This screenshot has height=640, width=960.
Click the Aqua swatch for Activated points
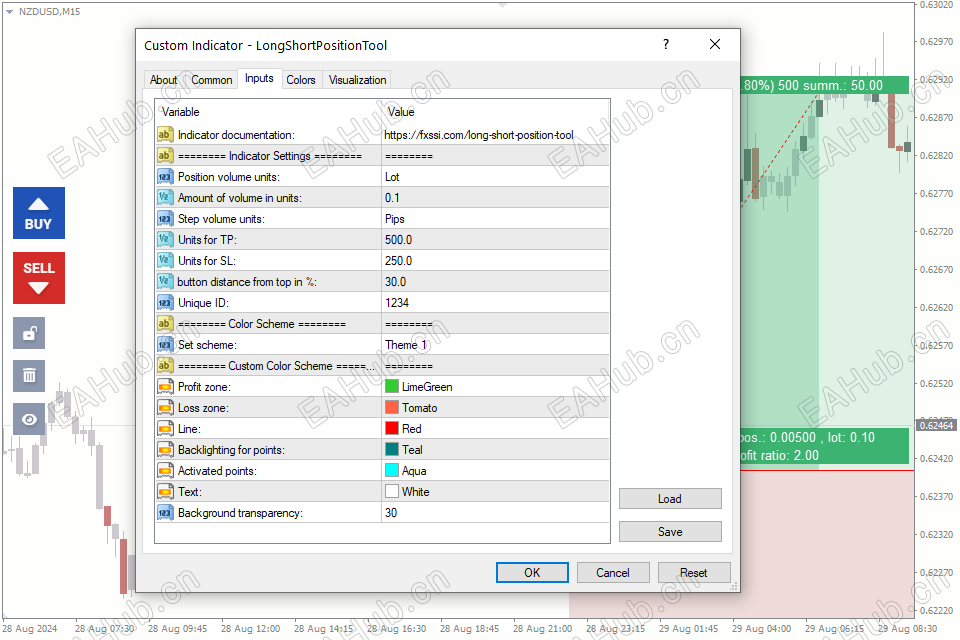[x=392, y=470]
